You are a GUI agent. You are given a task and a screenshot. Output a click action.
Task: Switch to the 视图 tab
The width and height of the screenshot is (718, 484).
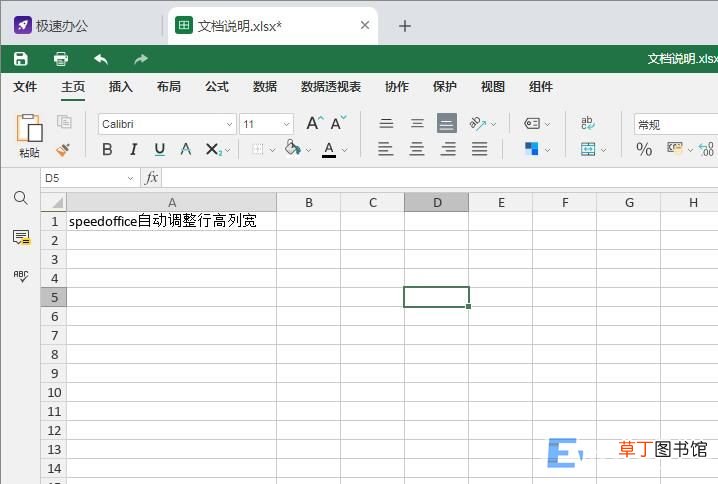493,87
